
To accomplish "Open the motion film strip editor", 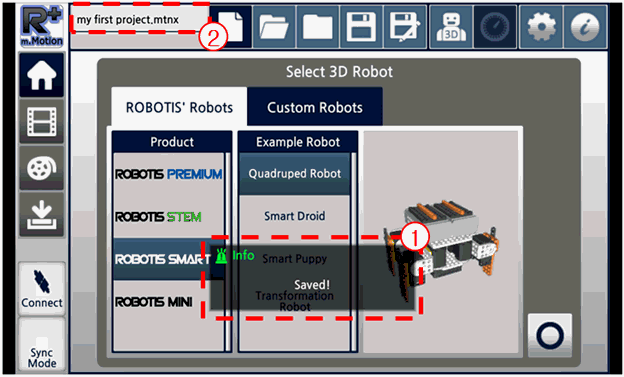I will pyautogui.click(x=41, y=121).
